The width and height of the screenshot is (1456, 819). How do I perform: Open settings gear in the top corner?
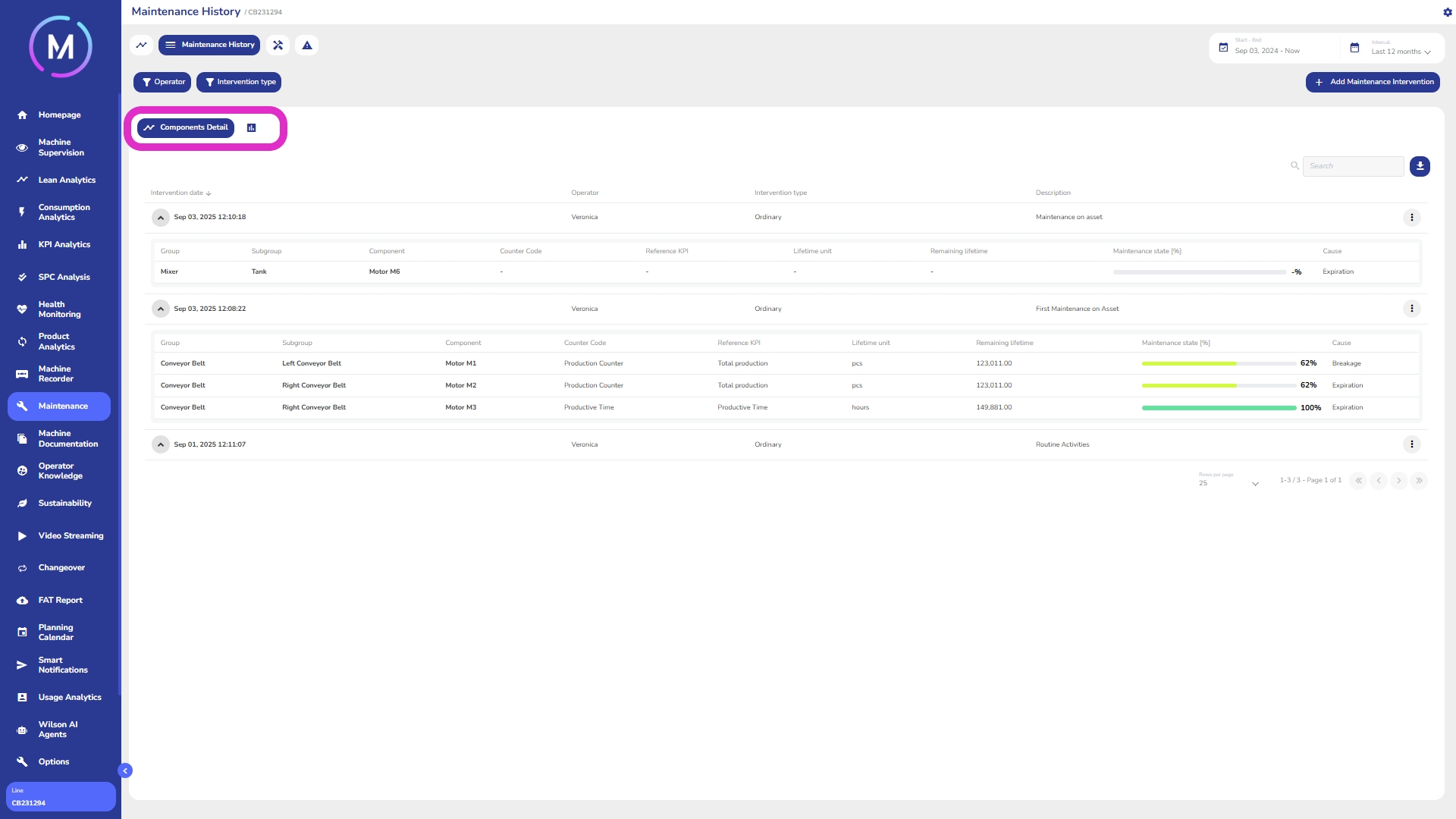pos(1448,12)
